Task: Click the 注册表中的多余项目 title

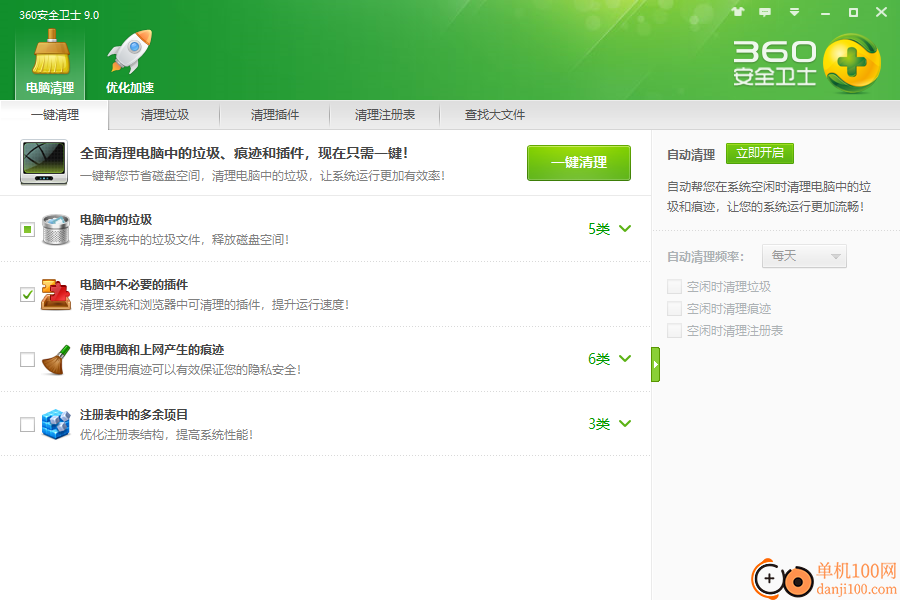Action: 134,415
